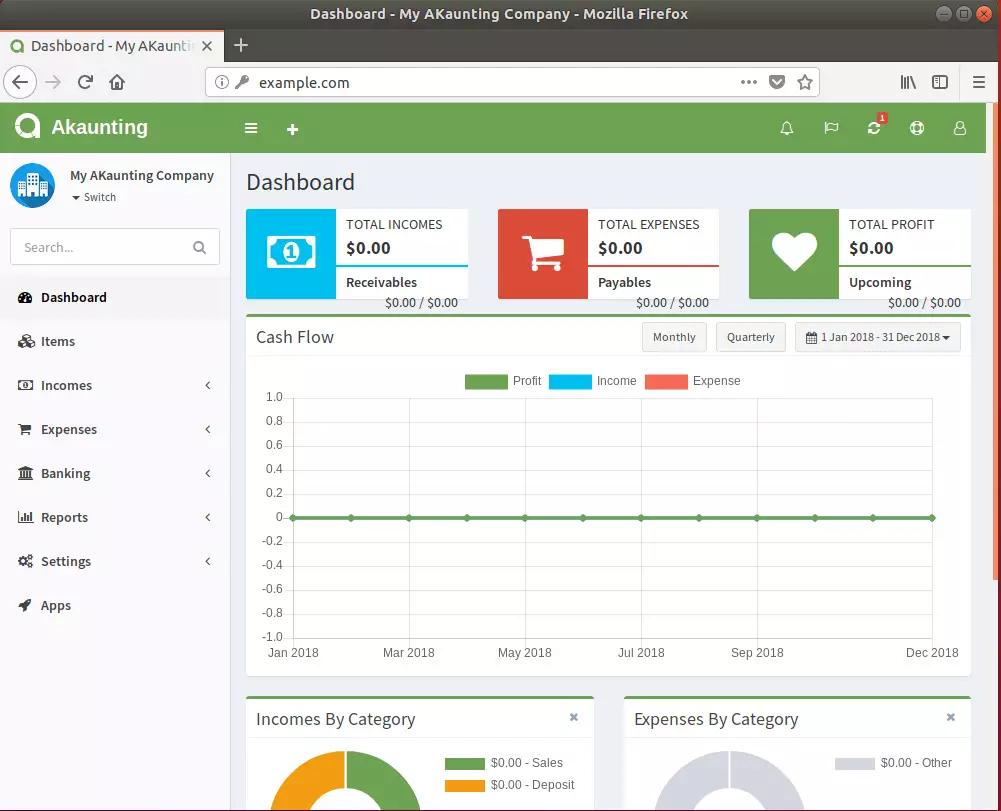
Task: Close the Incomes By Category widget
Action: point(574,717)
